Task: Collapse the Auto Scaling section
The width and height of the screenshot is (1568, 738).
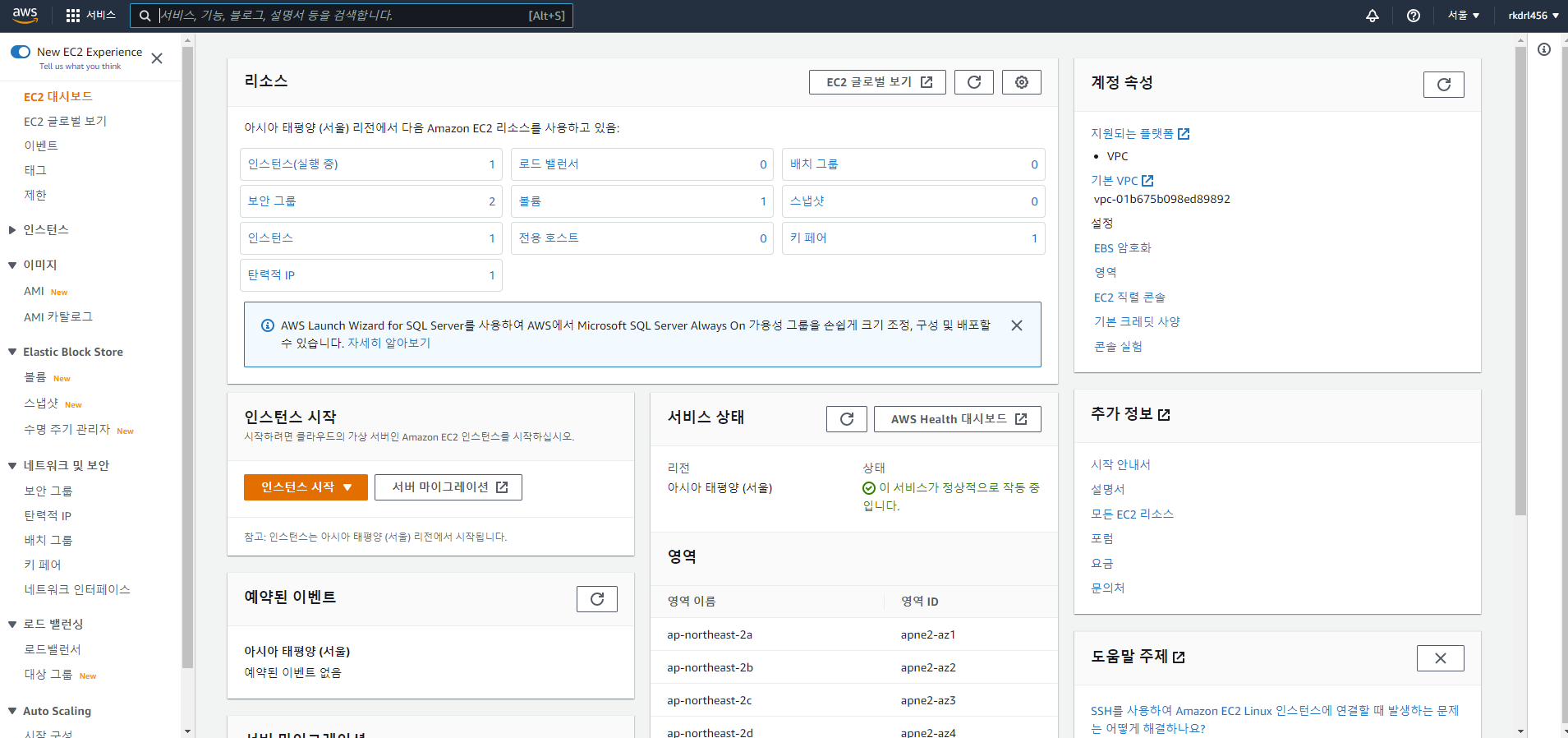Action: point(12,712)
